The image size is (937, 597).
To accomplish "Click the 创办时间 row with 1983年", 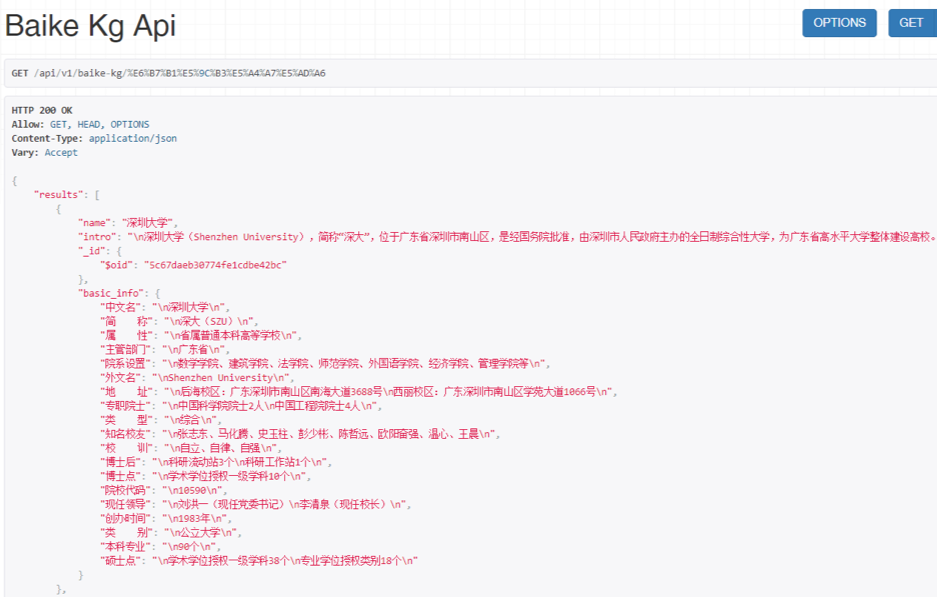I will tap(166, 519).
